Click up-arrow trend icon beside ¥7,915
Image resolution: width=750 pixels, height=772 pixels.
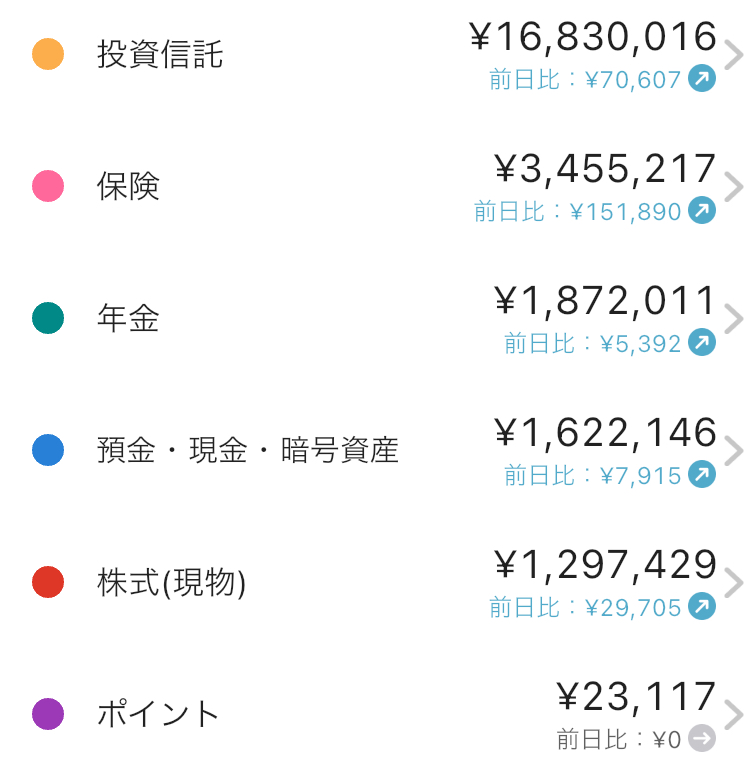(702, 474)
